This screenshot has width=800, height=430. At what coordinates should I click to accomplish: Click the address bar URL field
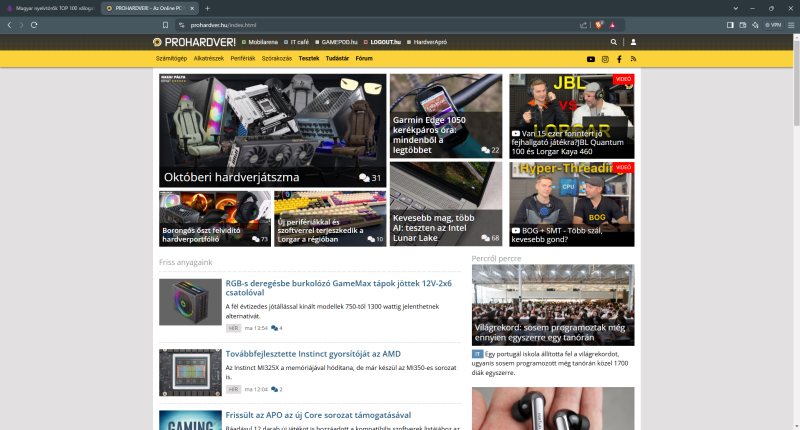click(x=378, y=25)
